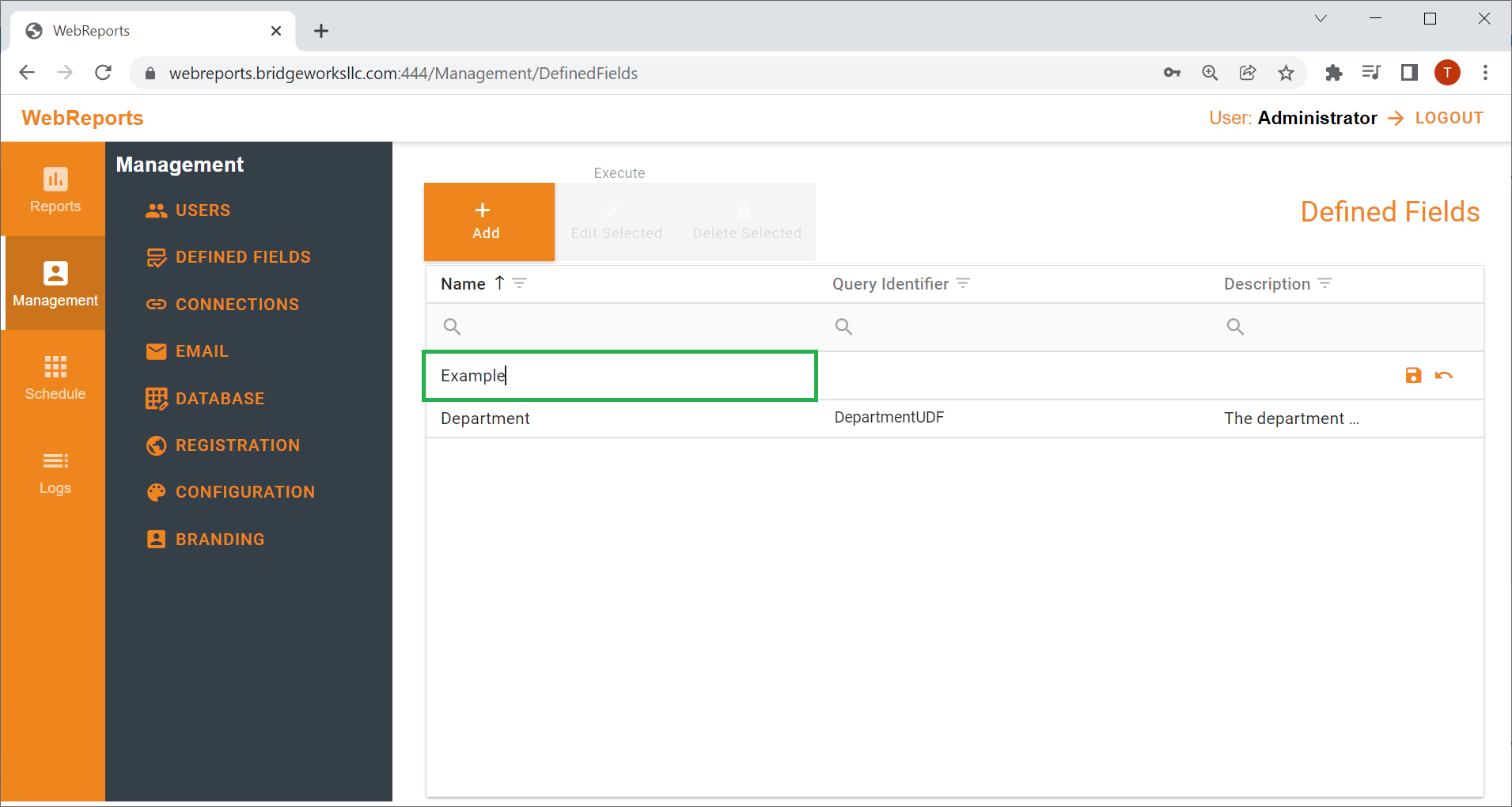
Task: Toggle the browser side panel icon
Action: [1409, 73]
